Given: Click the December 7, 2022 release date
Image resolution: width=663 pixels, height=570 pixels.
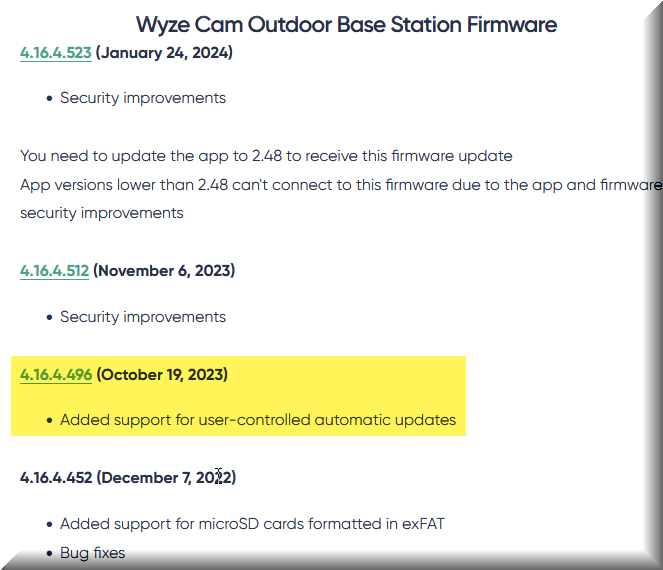Looking at the screenshot, I should (x=166, y=478).
